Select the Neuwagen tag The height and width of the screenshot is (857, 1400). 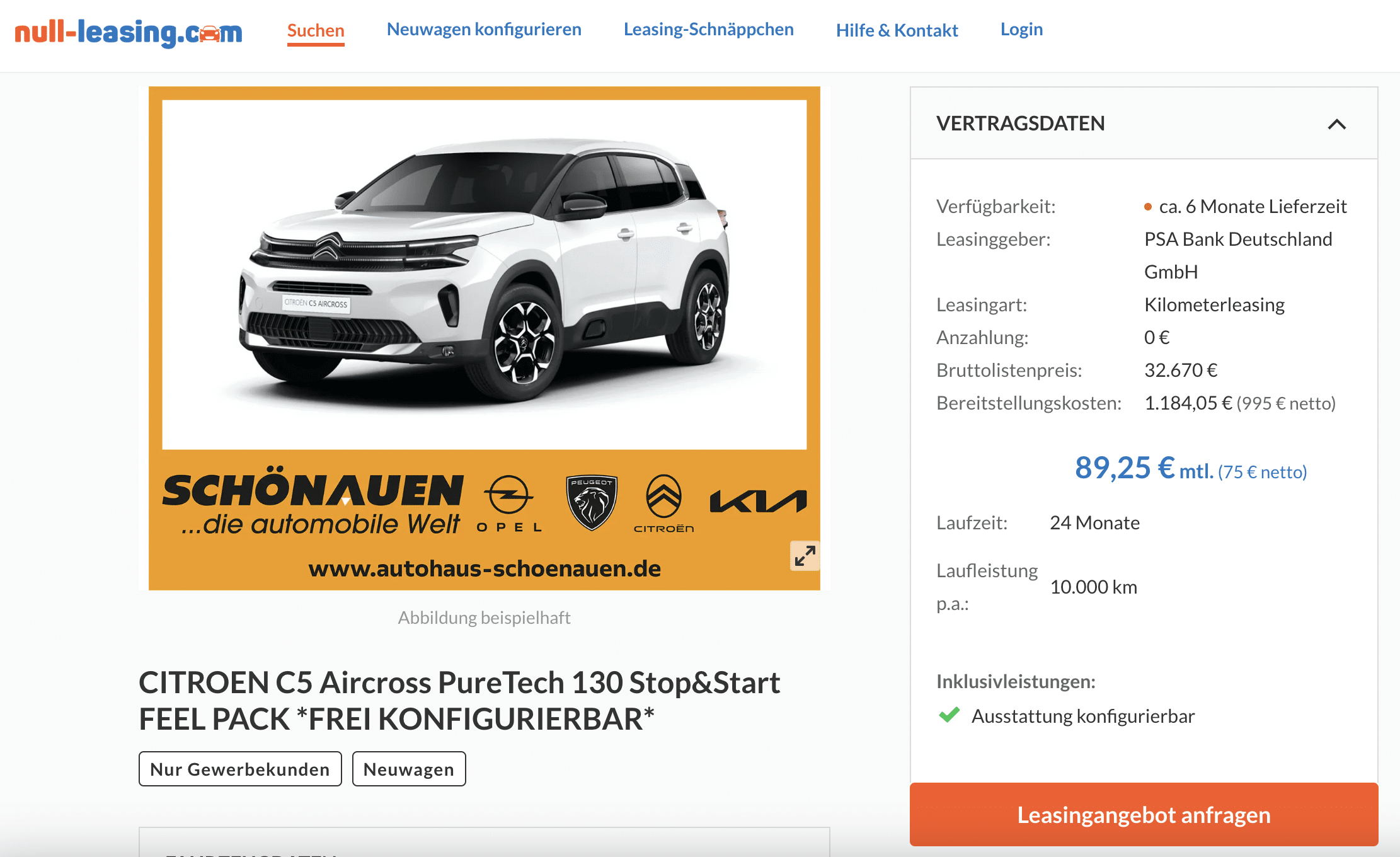click(x=409, y=769)
